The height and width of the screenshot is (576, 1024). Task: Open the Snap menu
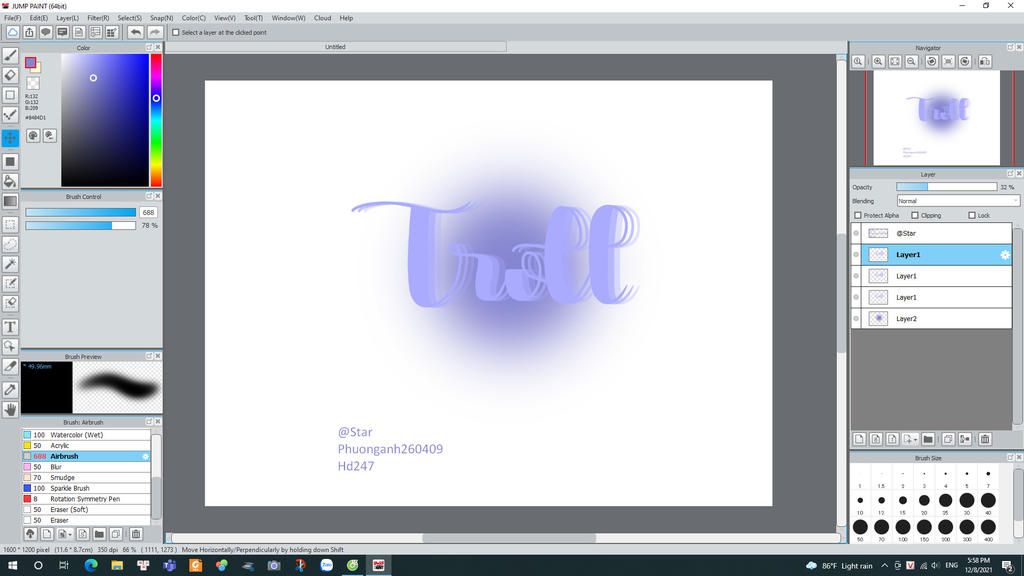[x=161, y=18]
